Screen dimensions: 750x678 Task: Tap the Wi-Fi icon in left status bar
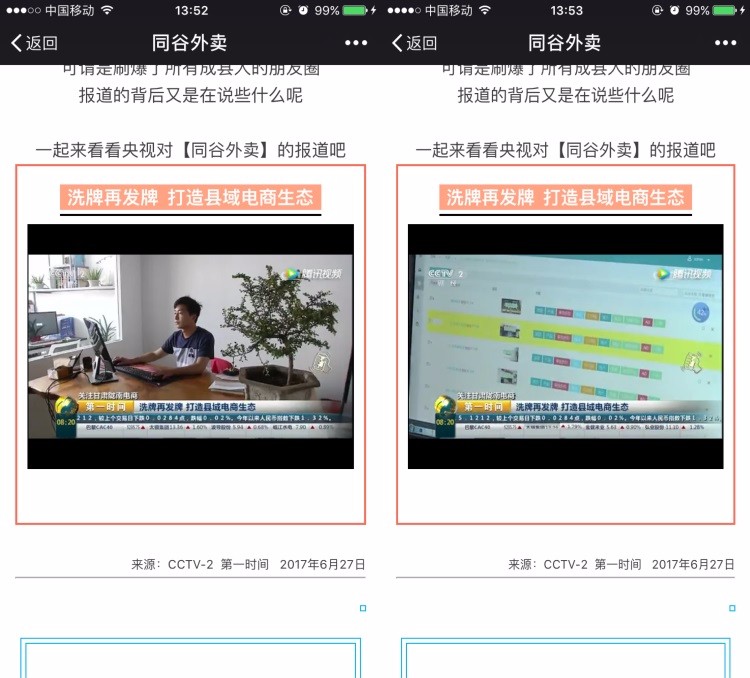point(107,10)
